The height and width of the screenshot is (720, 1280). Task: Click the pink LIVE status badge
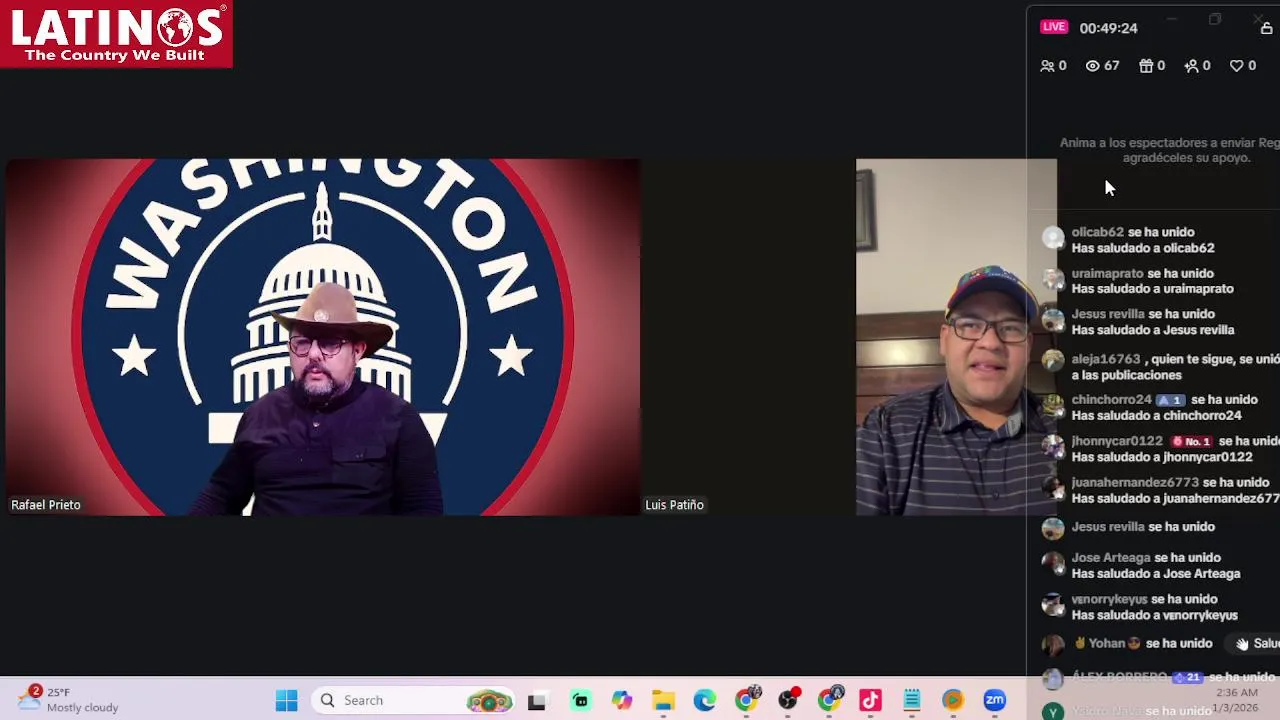click(1054, 27)
